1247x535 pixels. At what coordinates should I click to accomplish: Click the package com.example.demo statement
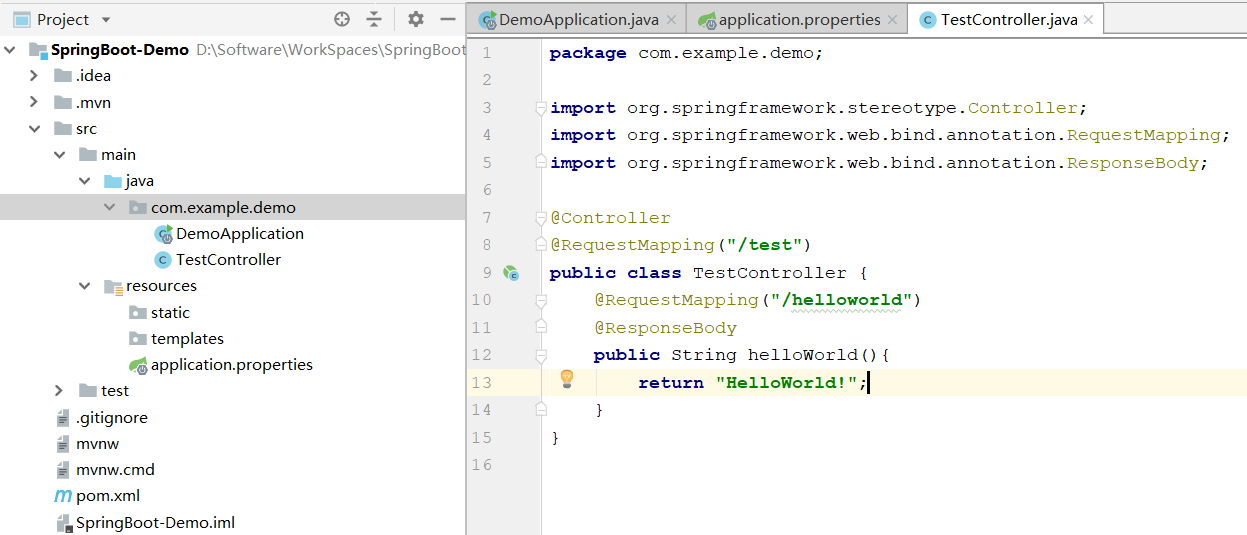[x=686, y=53]
